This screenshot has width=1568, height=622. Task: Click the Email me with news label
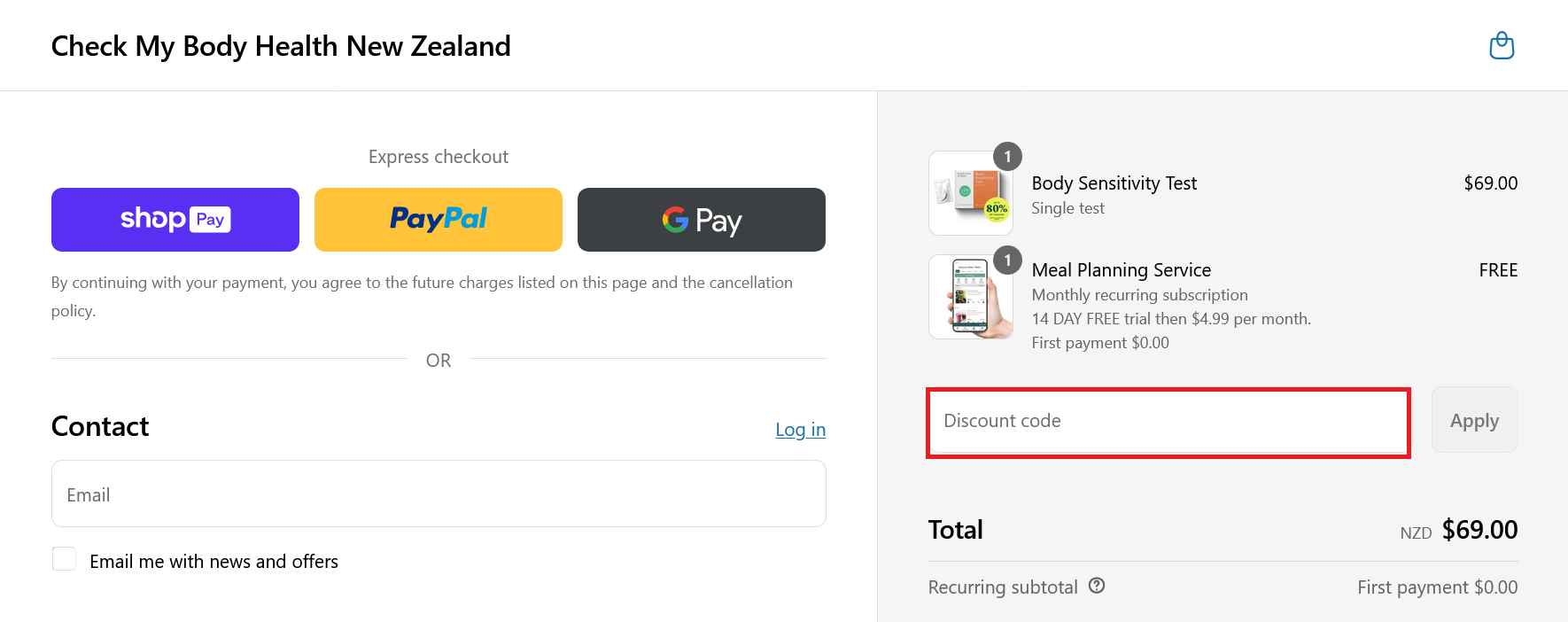click(213, 562)
